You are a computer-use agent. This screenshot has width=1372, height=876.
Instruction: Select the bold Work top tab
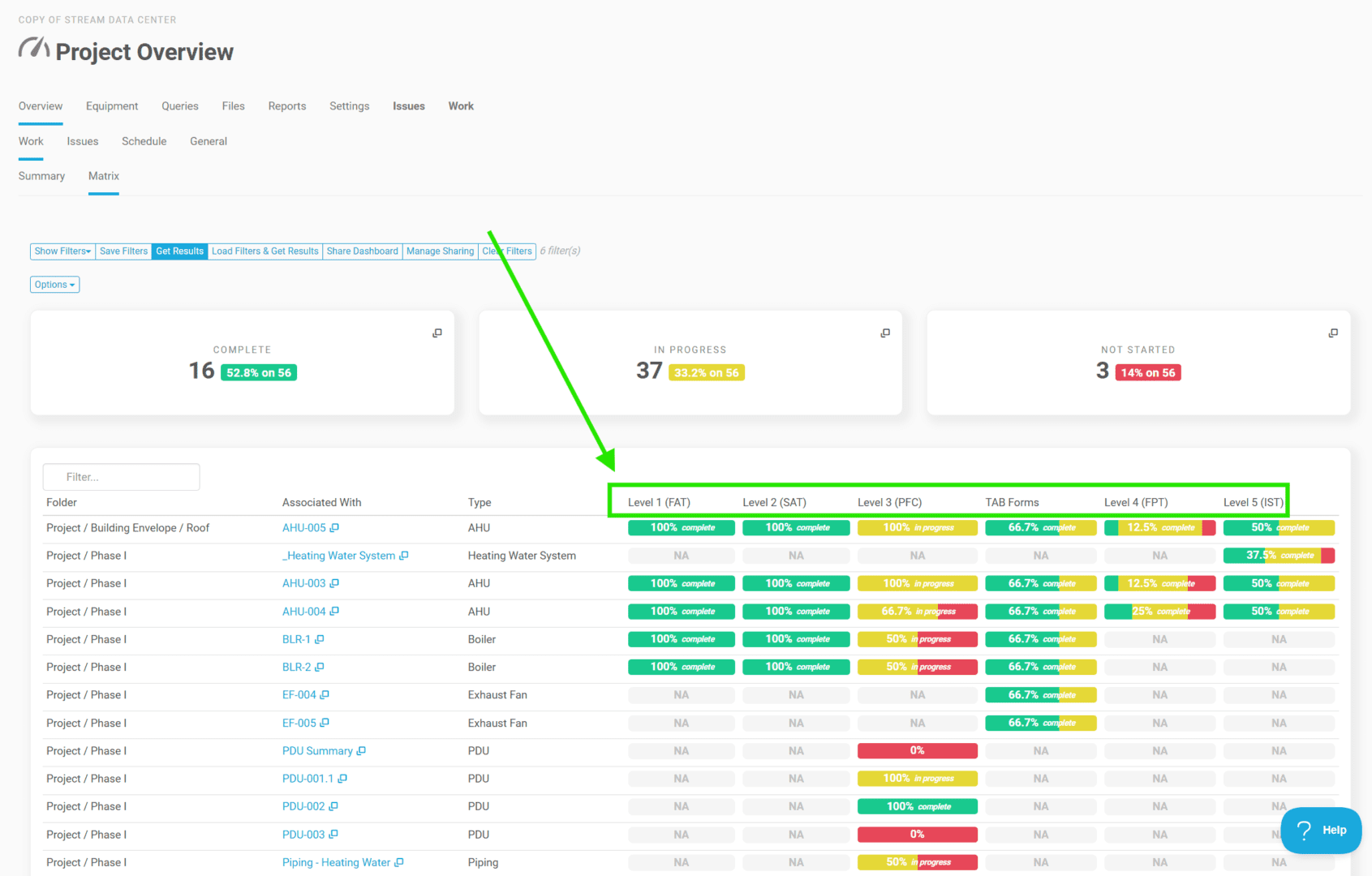point(461,106)
